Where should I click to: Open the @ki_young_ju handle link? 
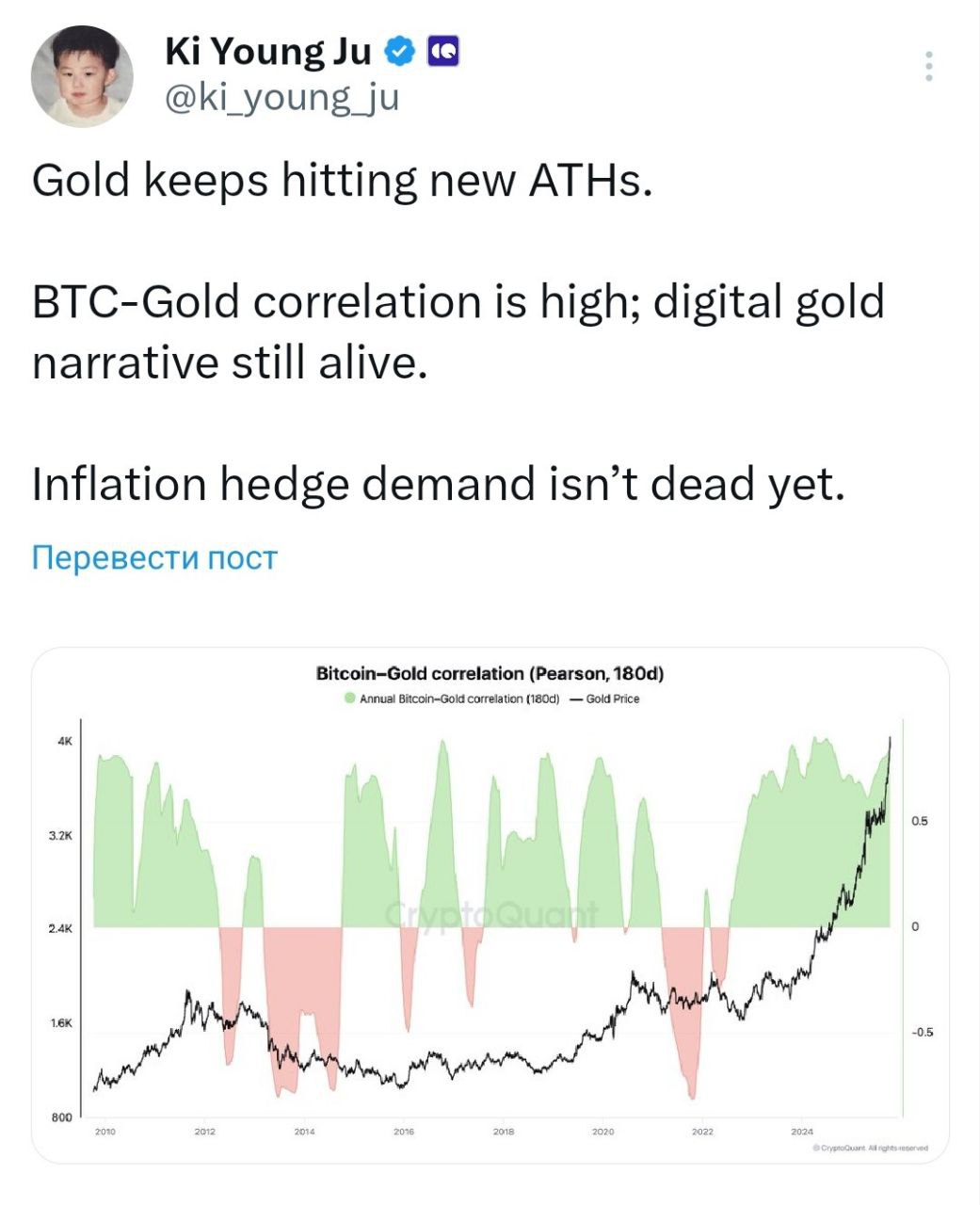(281, 97)
